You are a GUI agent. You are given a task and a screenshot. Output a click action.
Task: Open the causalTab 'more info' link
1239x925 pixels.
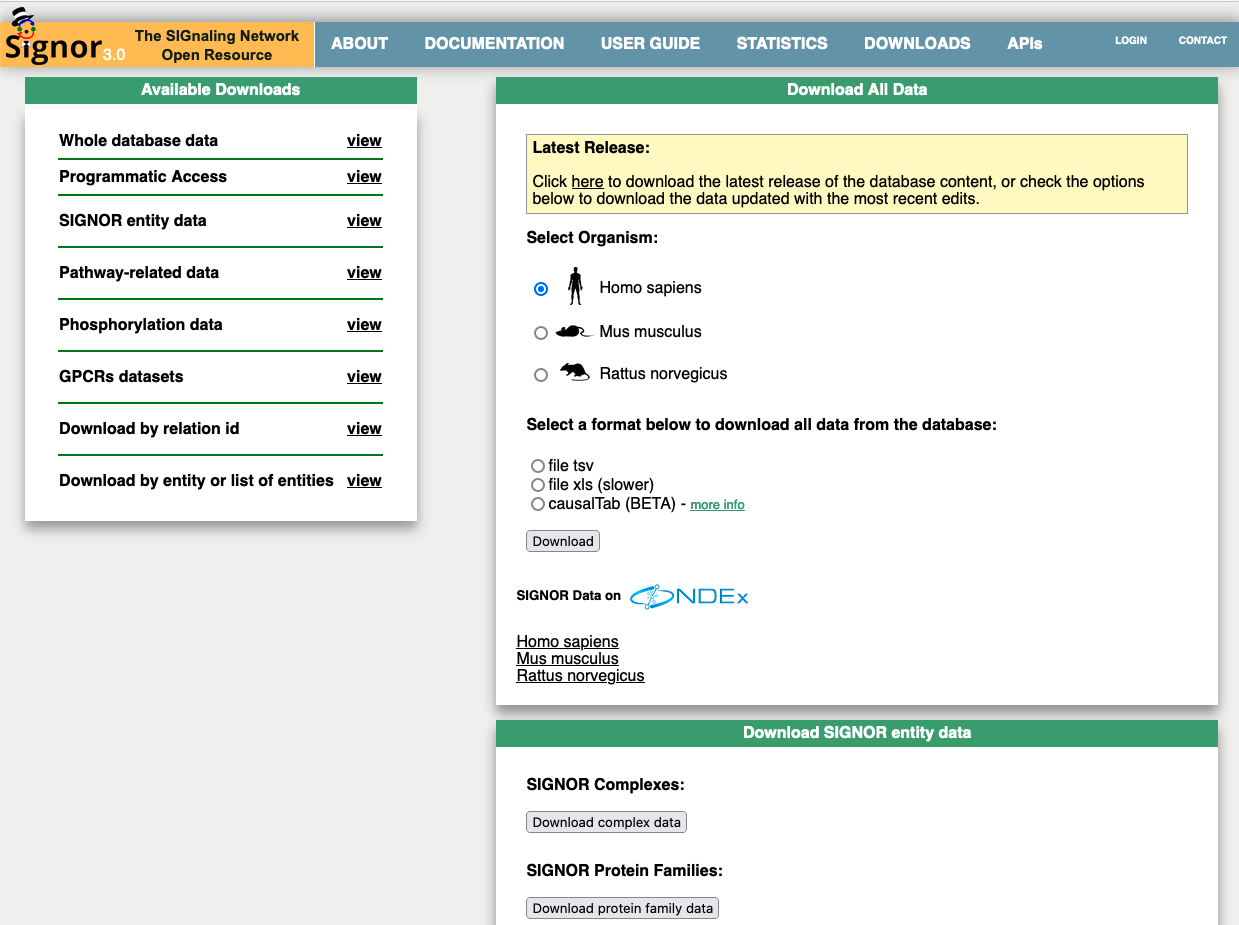pos(717,505)
